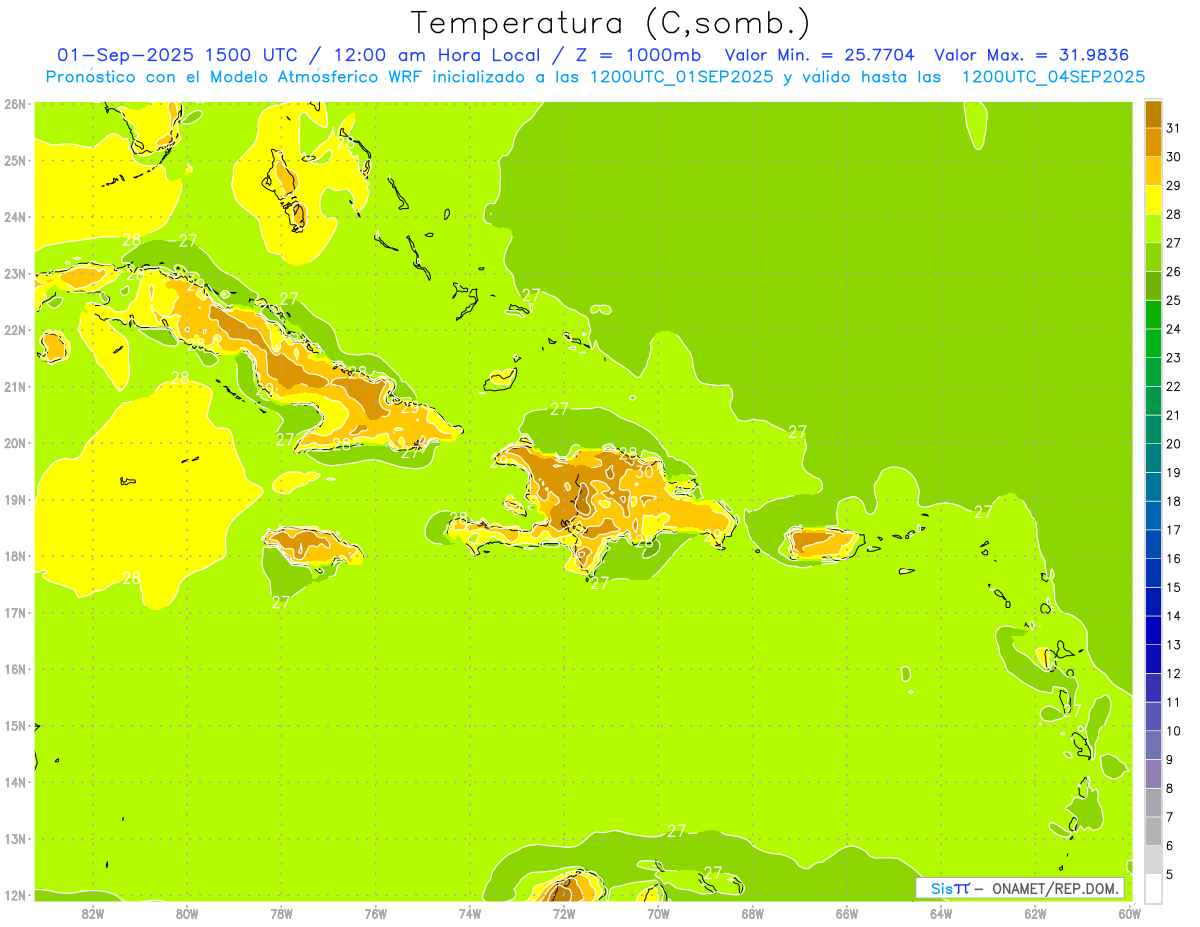Click the '60W' longitude label
This screenshot has width=1200, height=927.
pyautogui.click(x=1129, y=913)
